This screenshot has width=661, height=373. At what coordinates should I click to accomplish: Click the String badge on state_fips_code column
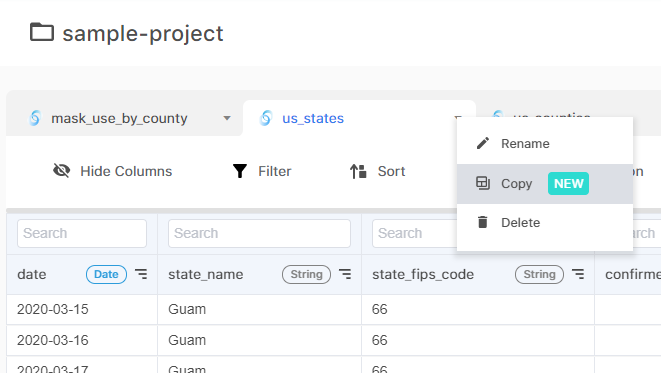[x=539, y=274]
